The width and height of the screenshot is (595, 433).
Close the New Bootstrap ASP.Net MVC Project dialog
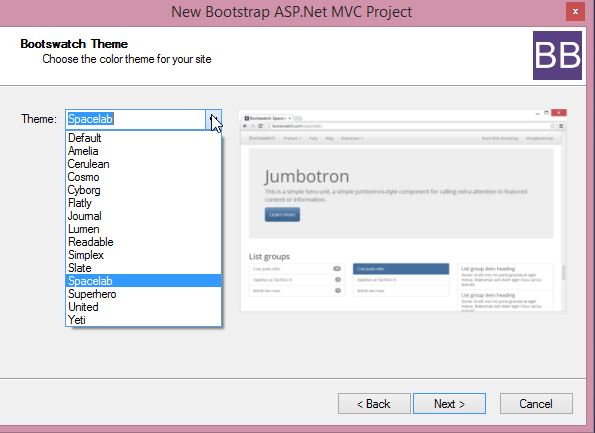[575, 11]
